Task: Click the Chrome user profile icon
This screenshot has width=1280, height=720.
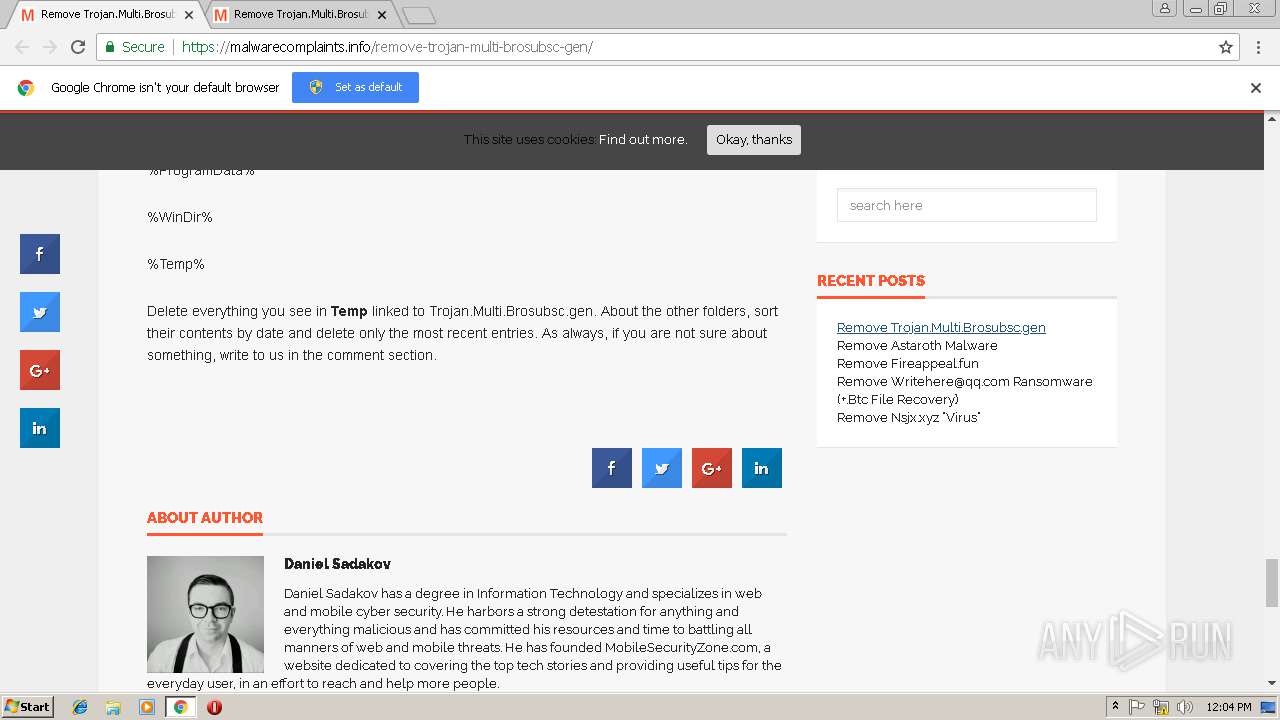Action: pyautogui.click(x=1164, y=8)
